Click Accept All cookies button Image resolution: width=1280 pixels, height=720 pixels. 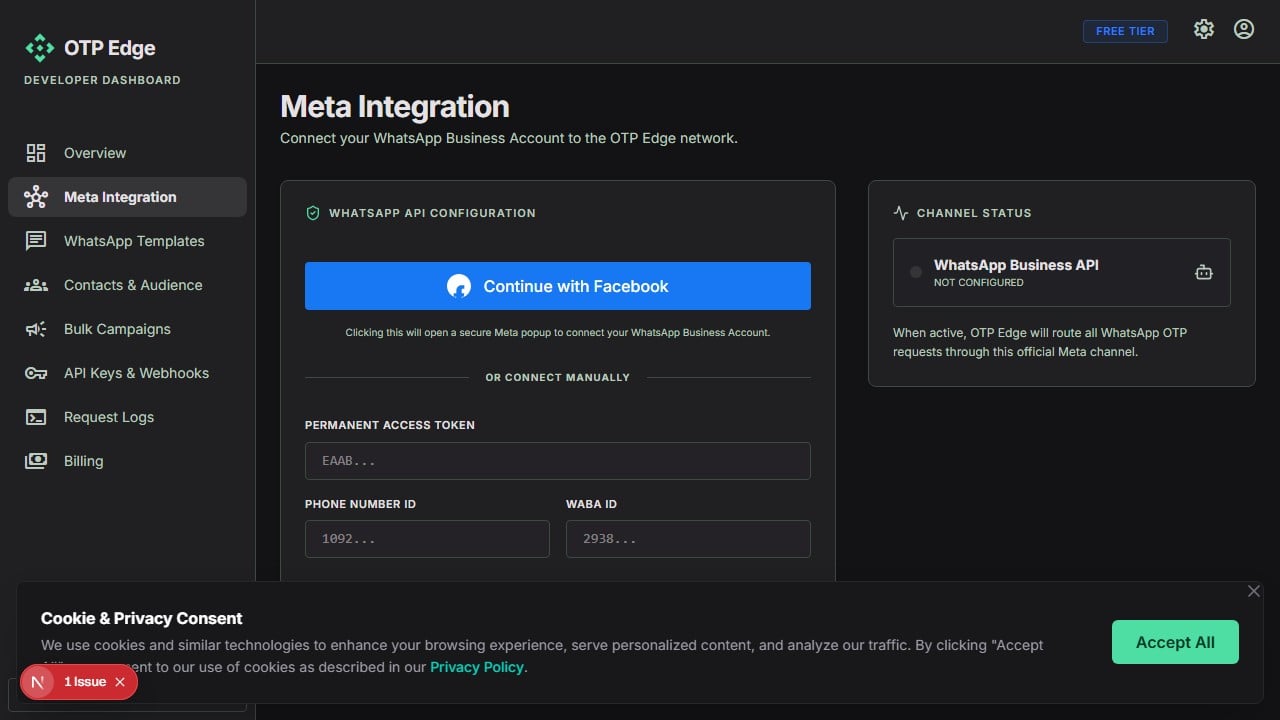[1175, 642]
